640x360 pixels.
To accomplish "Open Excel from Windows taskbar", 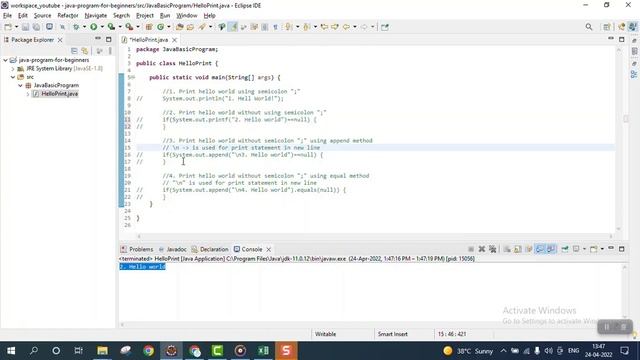I will coord(263,351).
